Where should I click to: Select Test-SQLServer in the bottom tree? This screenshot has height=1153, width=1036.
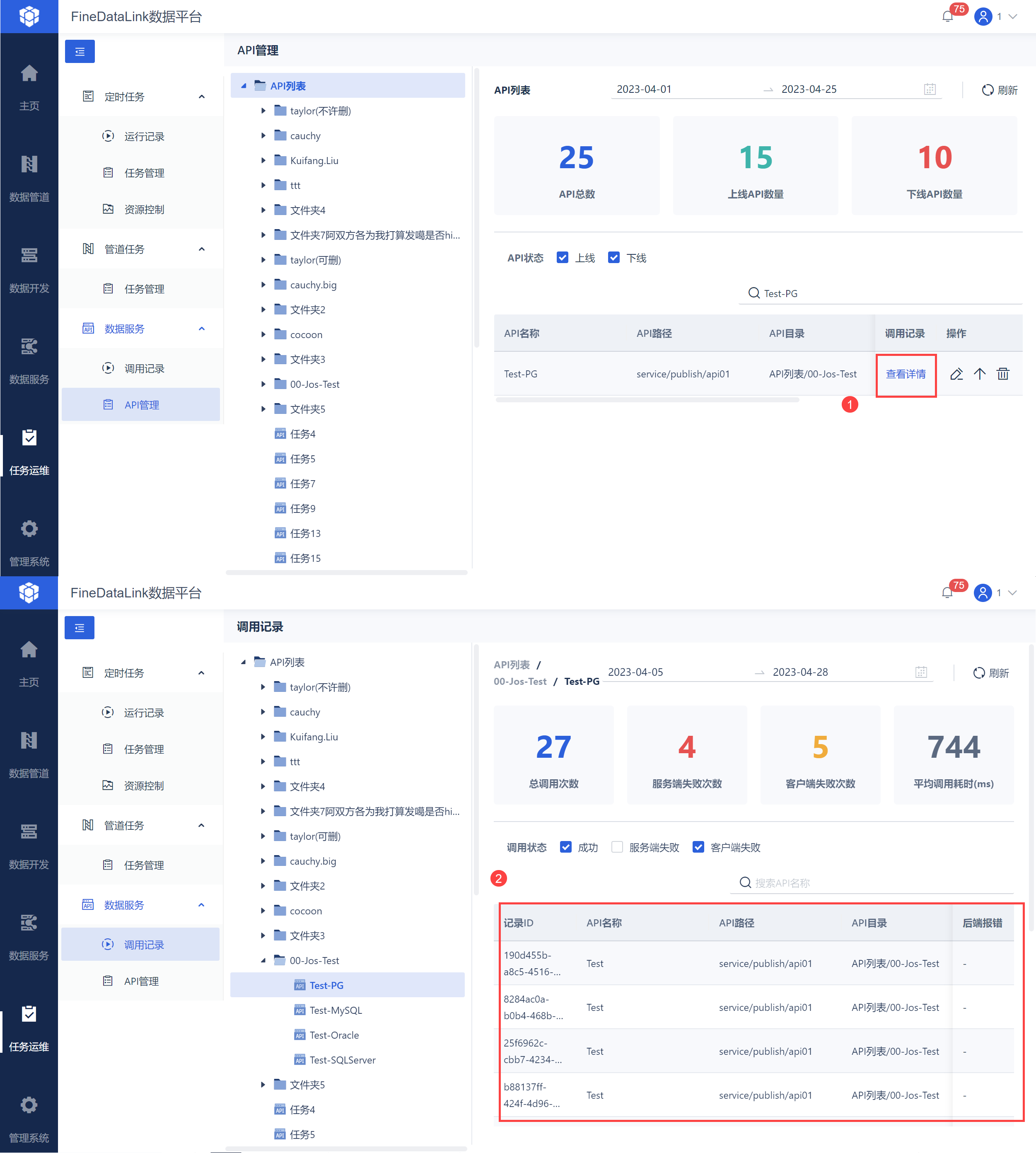point(342,1060)
